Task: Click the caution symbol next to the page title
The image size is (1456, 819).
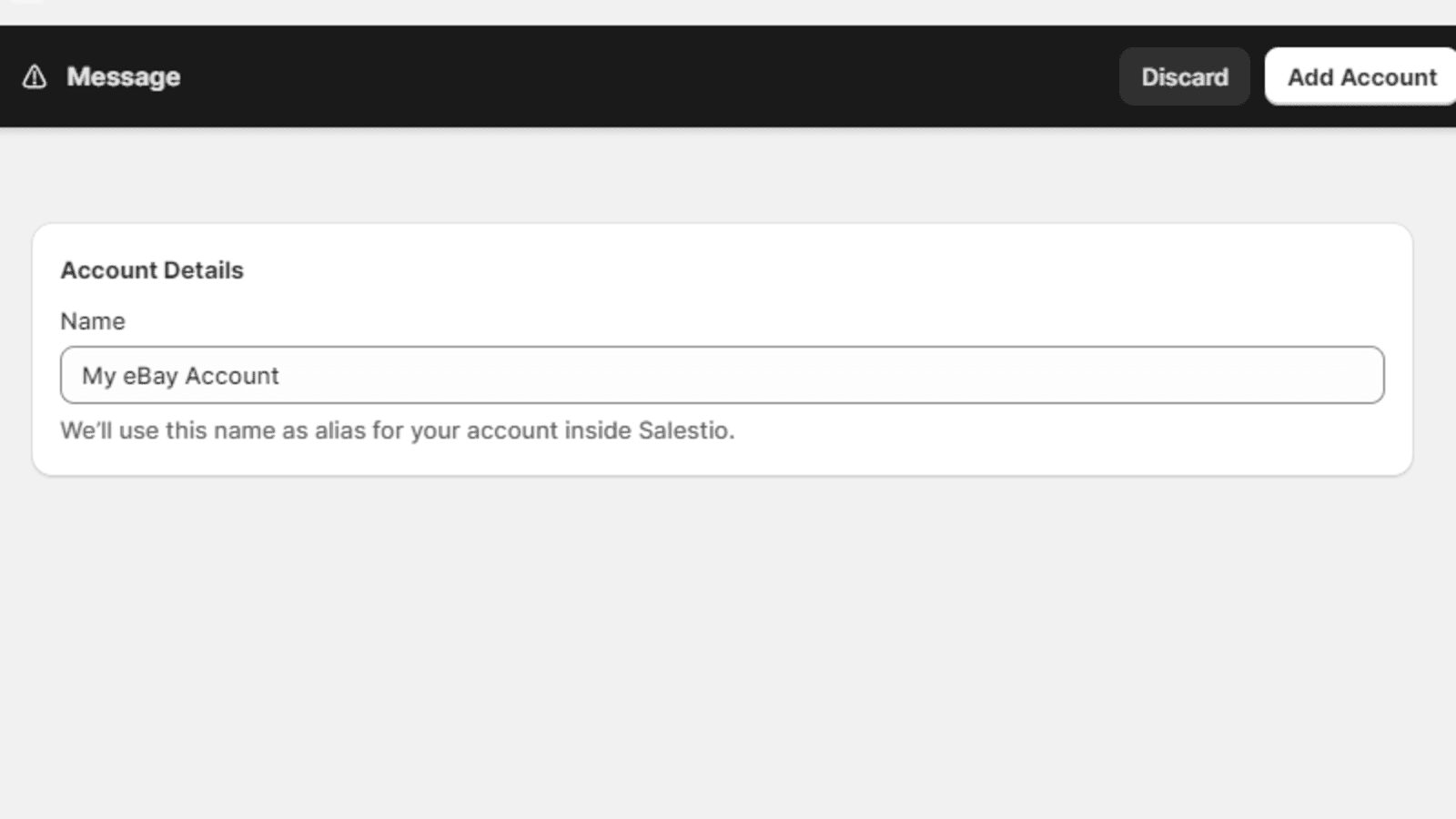Action: pos(34,76)
